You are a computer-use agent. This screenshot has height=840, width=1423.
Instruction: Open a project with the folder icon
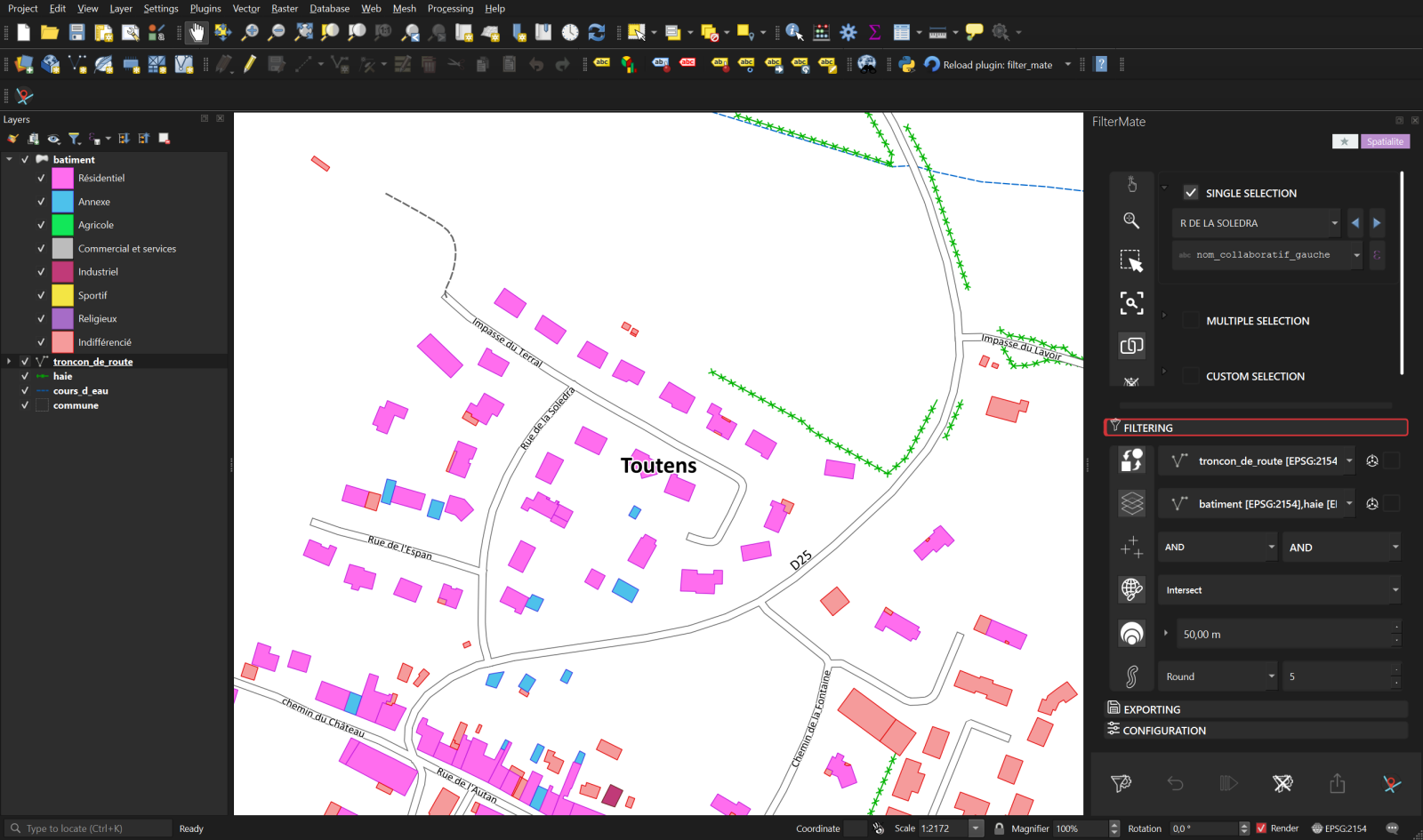50,33
